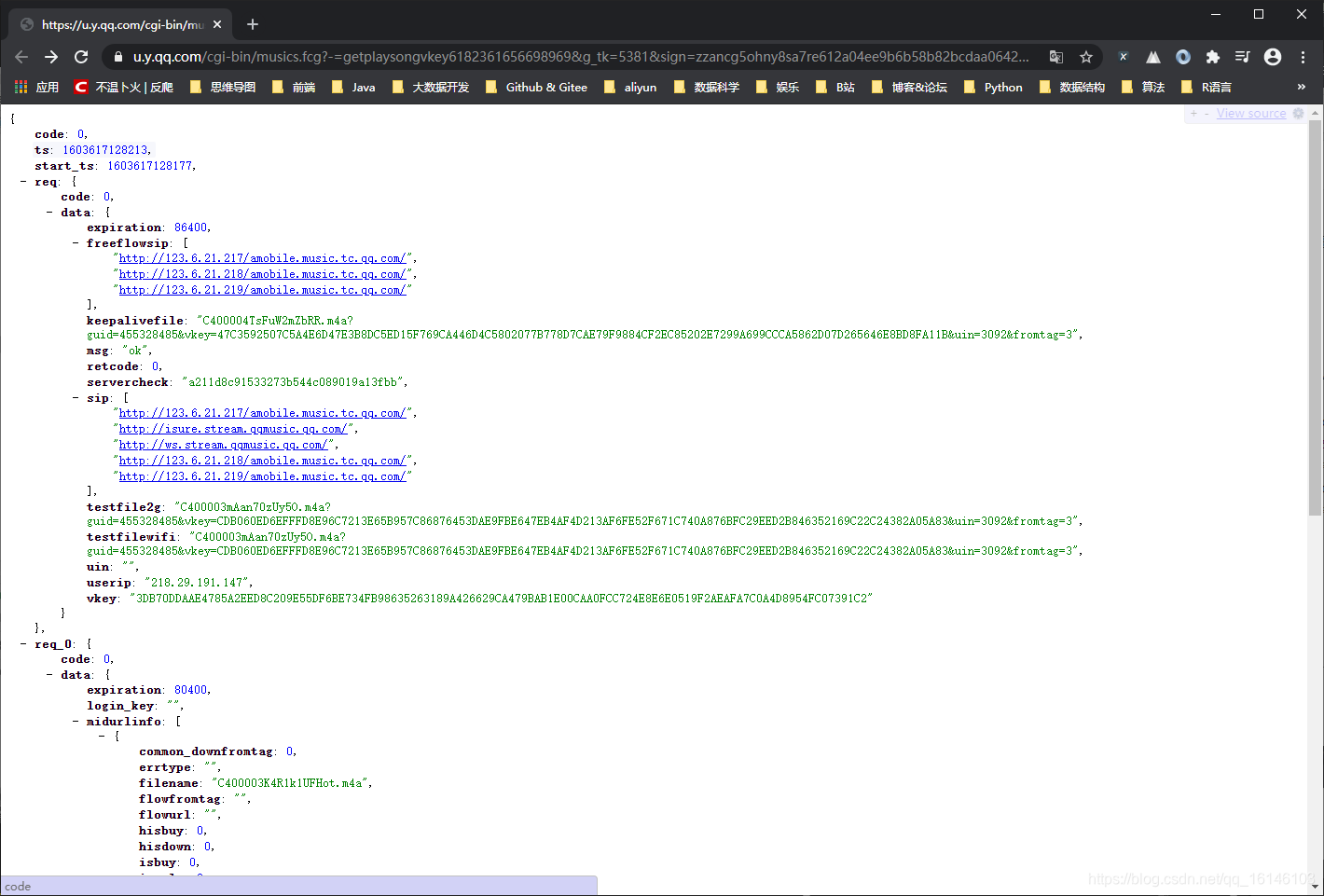Open the 应用 apps shortcut
Viewport: 1324px width, 896px height.
tap(36, 87)
